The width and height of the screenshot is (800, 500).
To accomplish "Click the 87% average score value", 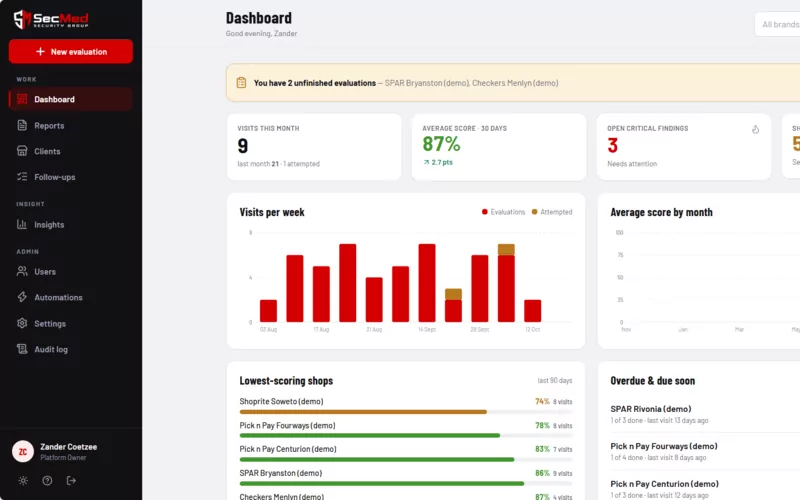I will tap(441, 144).
